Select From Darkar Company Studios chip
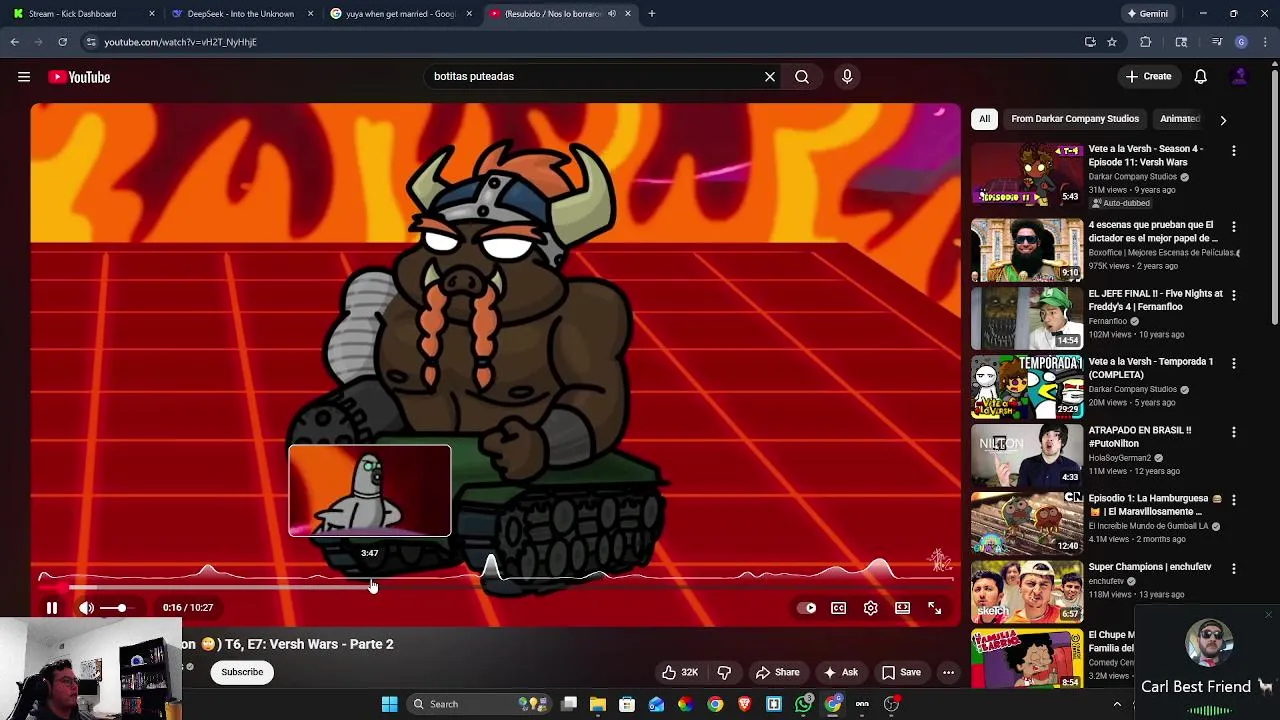Viewport: 1280px width, 720px height. point(1075,119)
